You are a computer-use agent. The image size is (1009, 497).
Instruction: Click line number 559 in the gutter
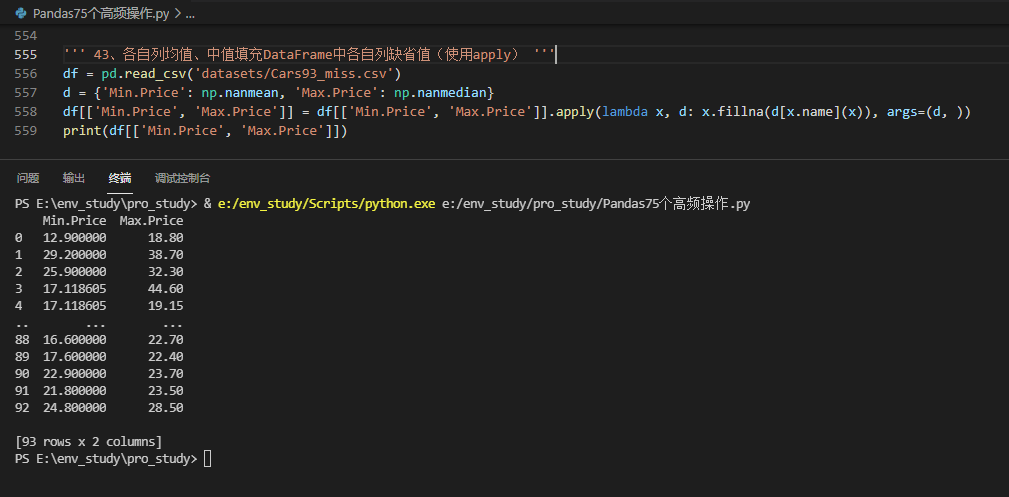tap(26, 131)
